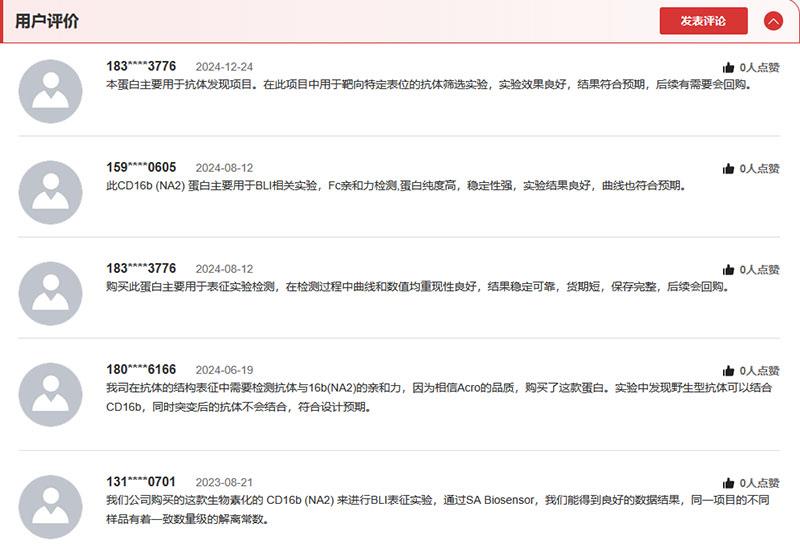Collapse the 用户评价 section with the chevron

(x=773, y=21)
